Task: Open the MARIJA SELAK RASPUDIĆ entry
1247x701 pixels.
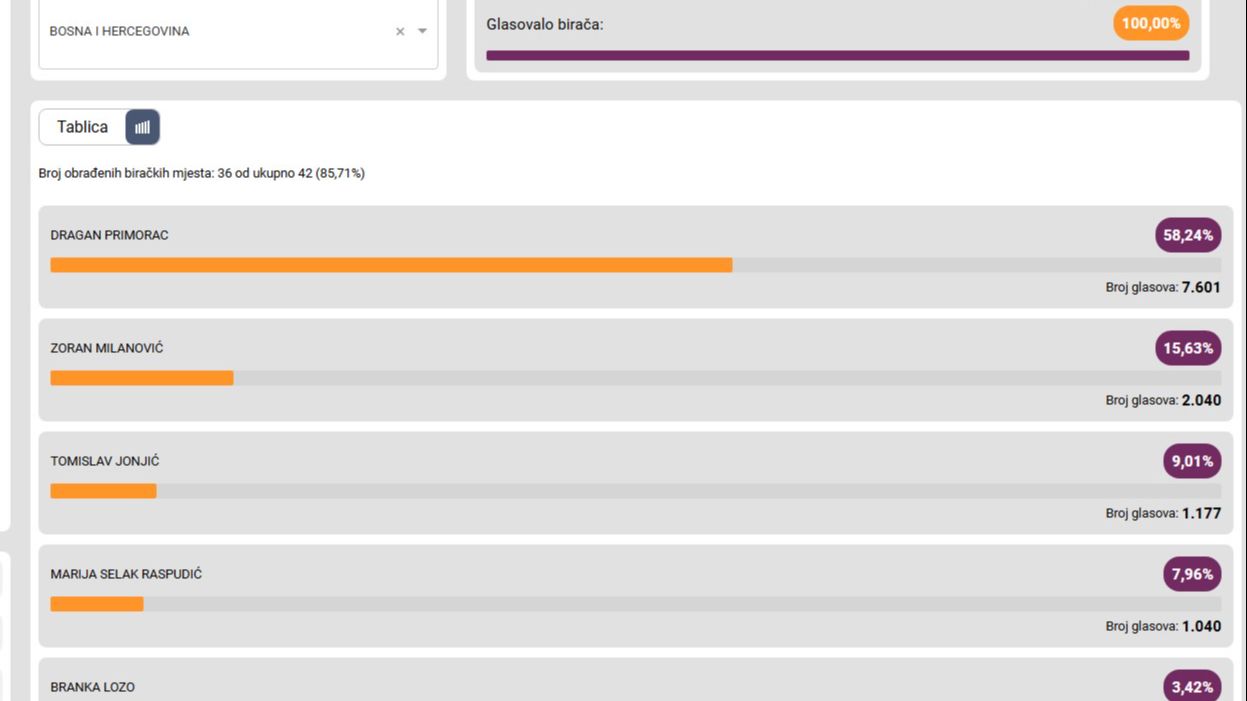Action: (x=126, y=574)
